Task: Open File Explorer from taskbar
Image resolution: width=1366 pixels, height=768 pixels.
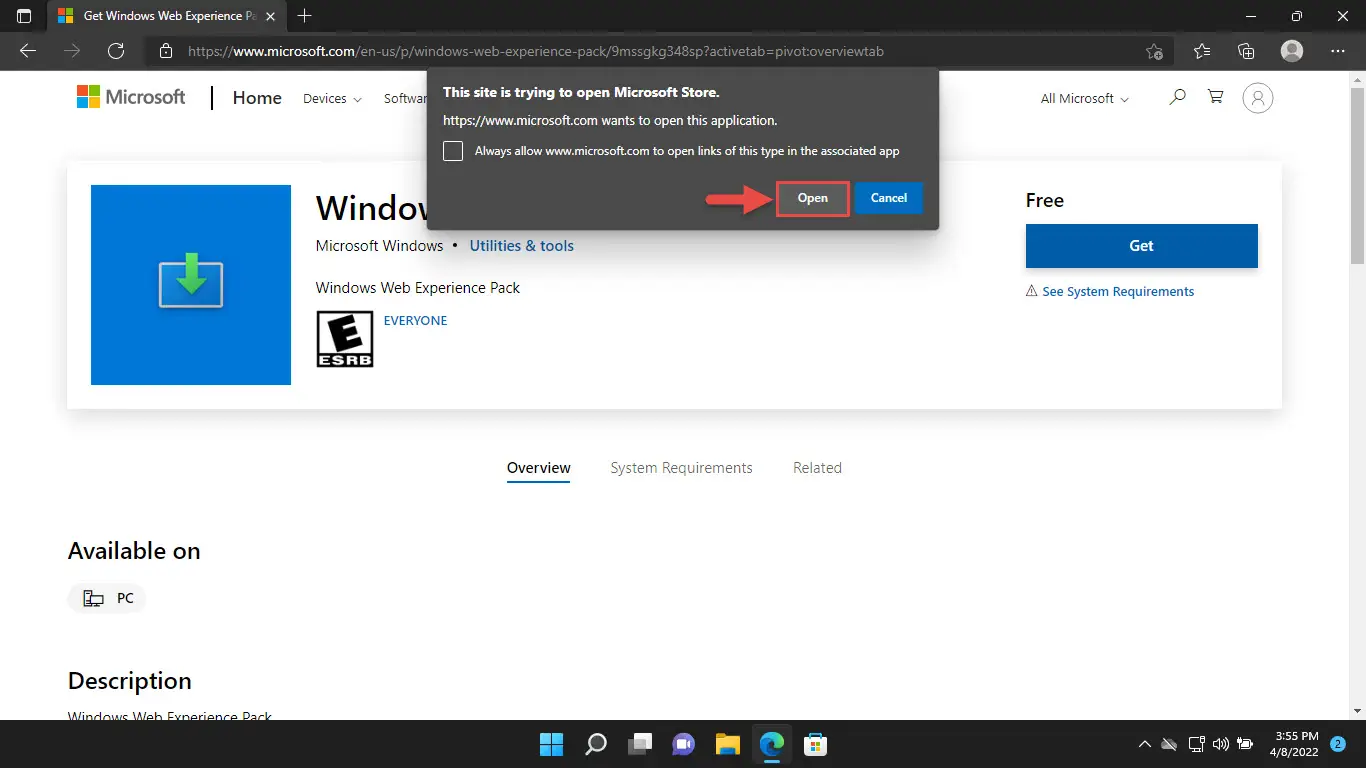Action: coord(728,744)
